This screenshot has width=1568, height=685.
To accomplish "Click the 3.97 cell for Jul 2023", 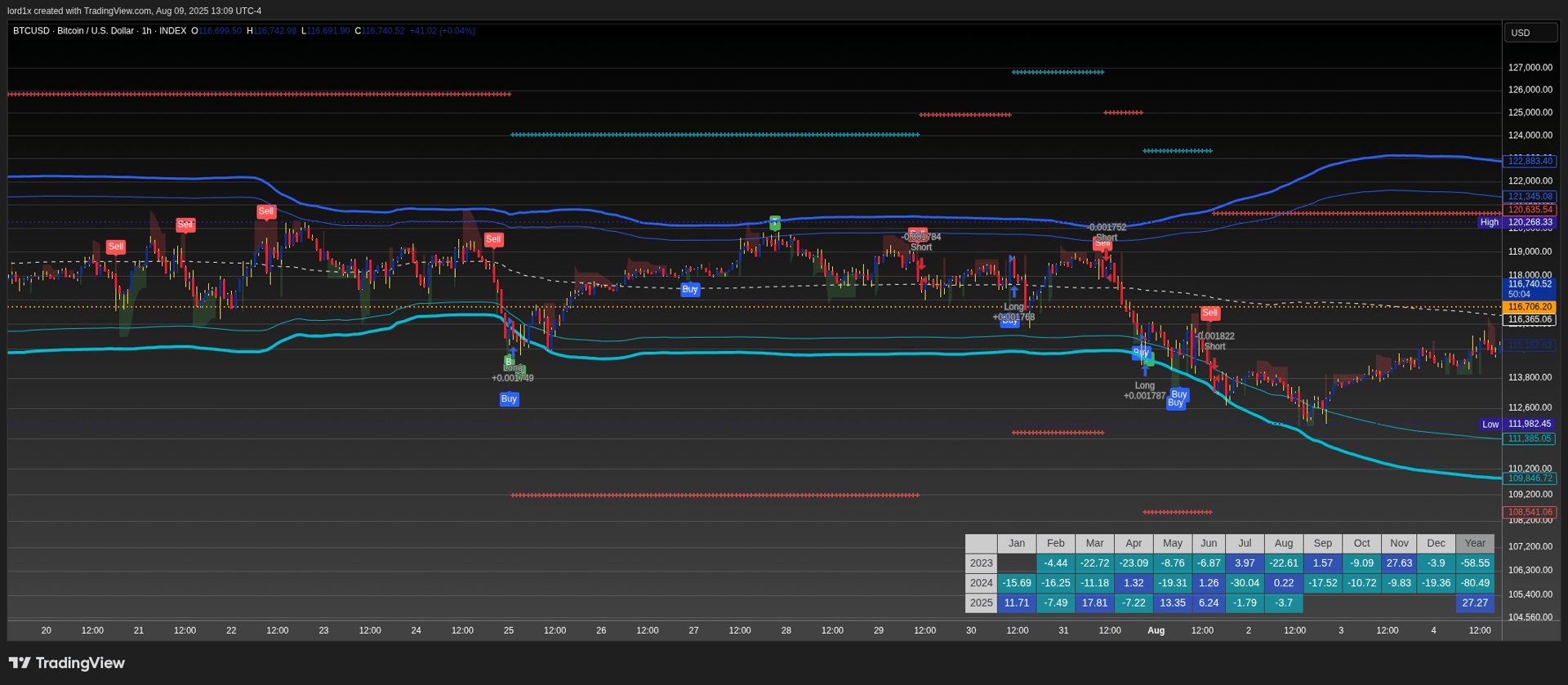I will tap(1245, 563).
